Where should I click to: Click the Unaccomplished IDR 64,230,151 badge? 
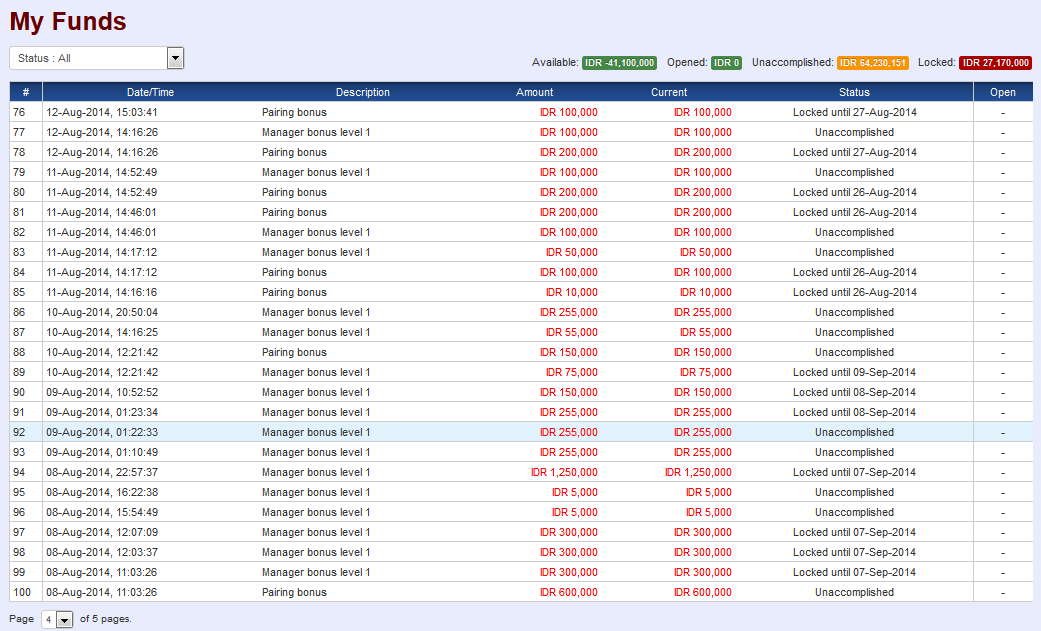(x=872, y=63)
